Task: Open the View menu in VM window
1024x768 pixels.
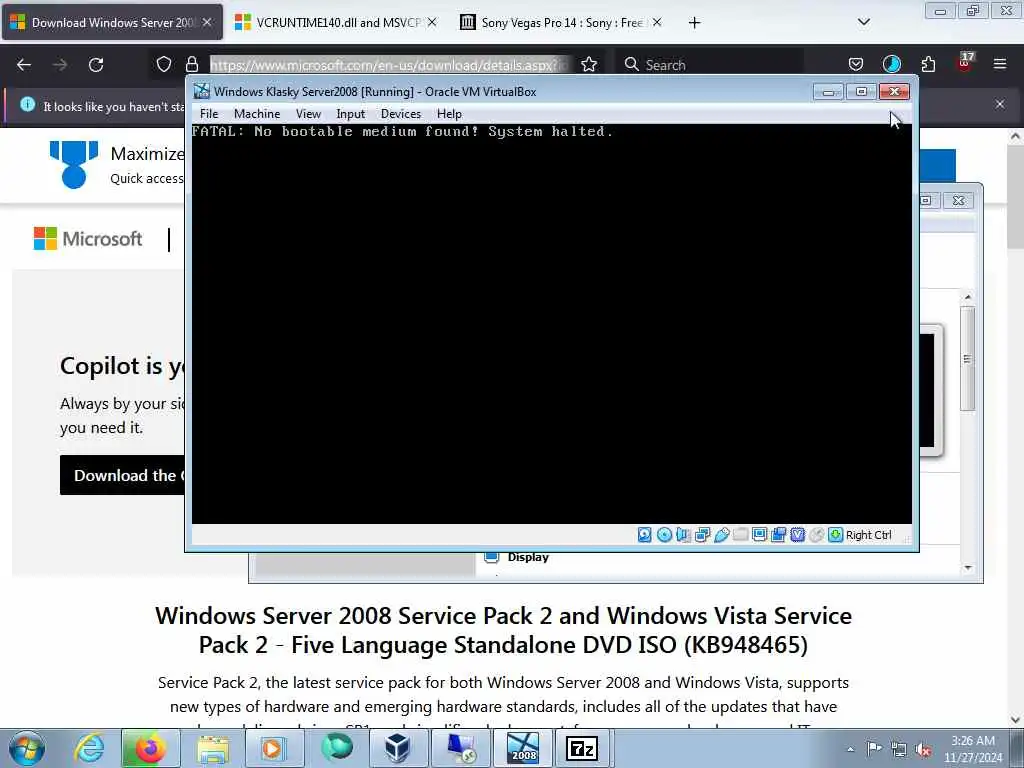Action: click(308, 114)
